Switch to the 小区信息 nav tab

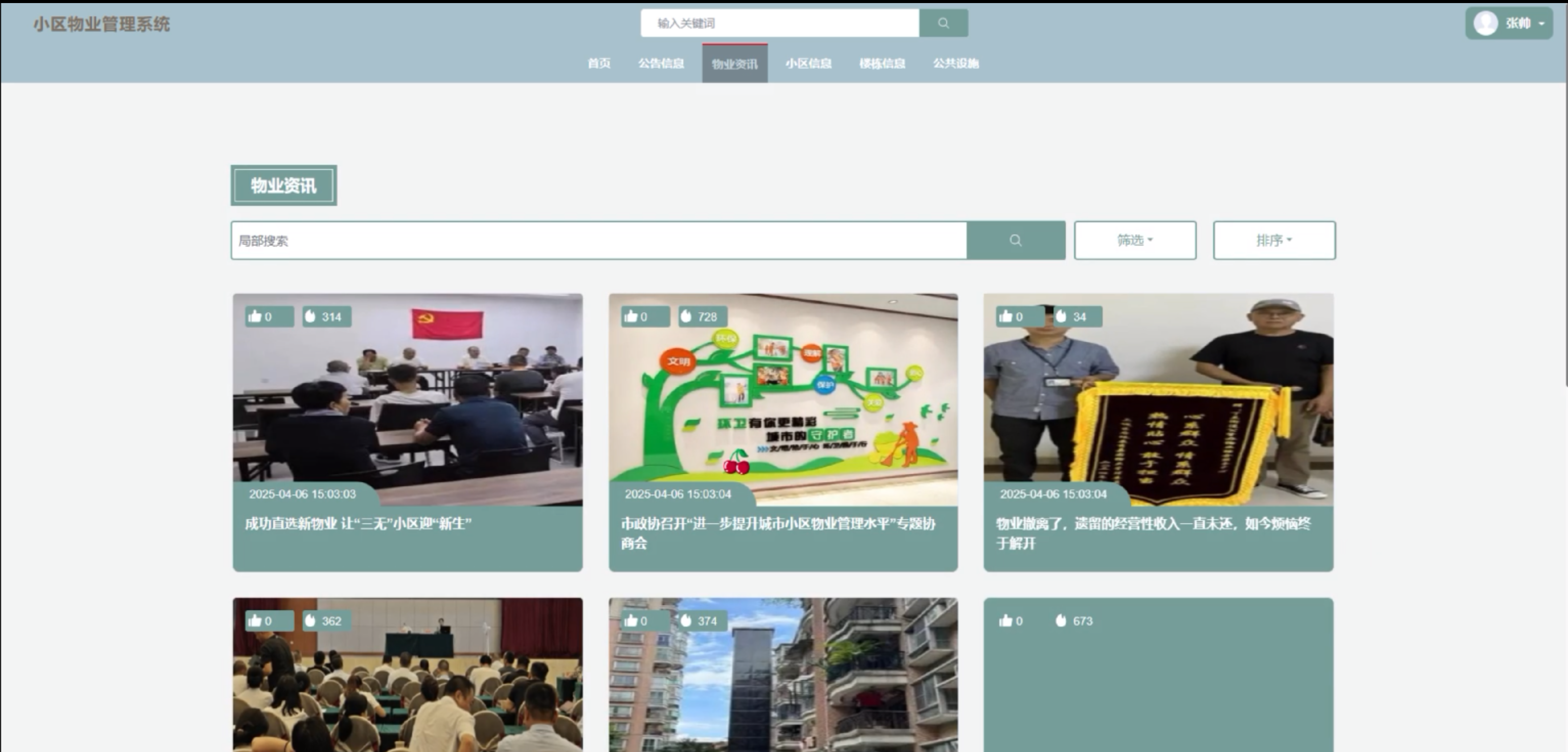[x=809, y=63]
